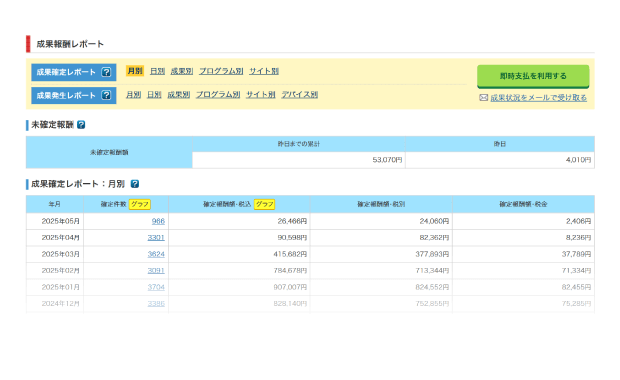Viewport: 620px width, 380px height.
Task: Click the 4,010円 yesterday amount
Action: point(578,160)
